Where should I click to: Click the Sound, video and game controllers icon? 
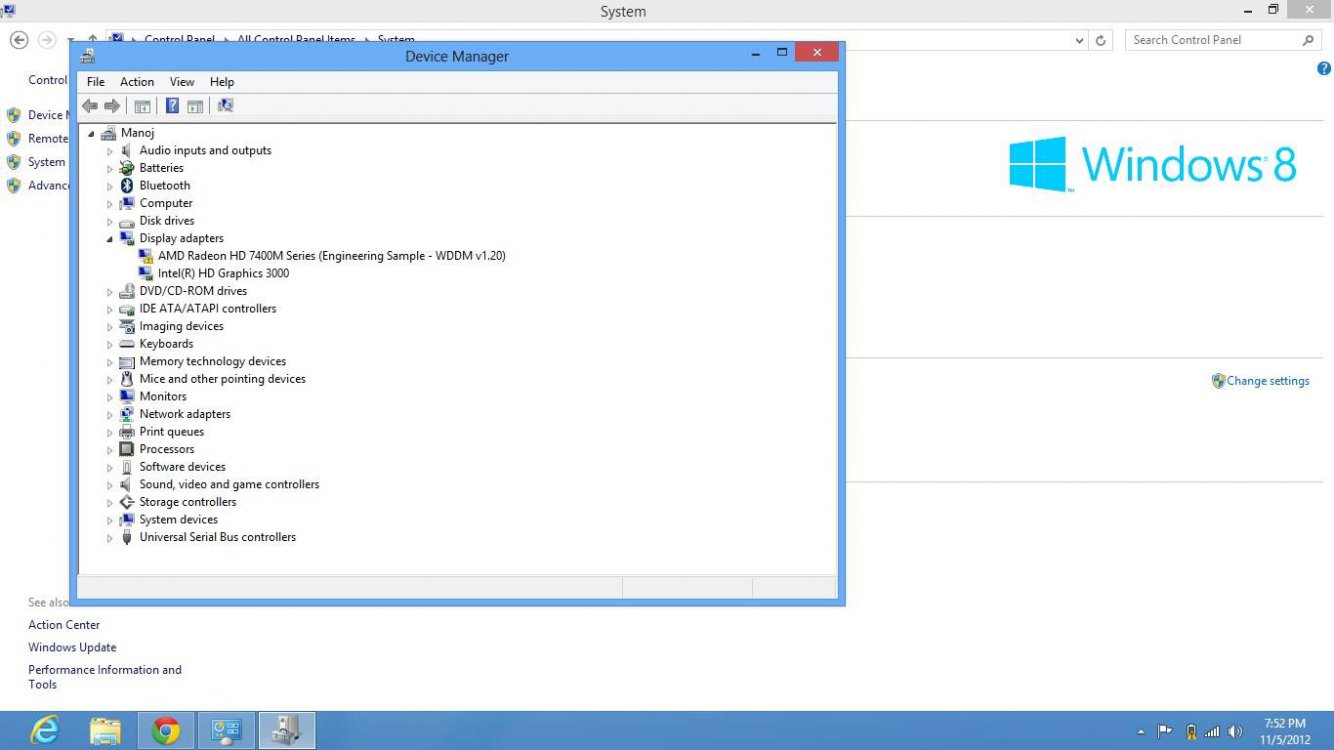pos(127,484)
